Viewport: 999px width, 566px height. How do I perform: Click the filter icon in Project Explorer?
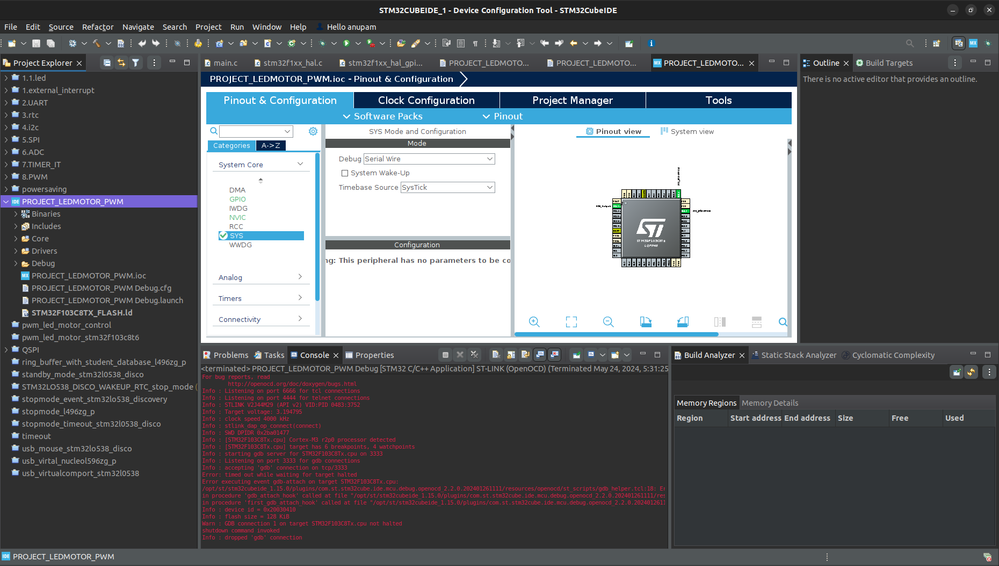pos(136,63)
